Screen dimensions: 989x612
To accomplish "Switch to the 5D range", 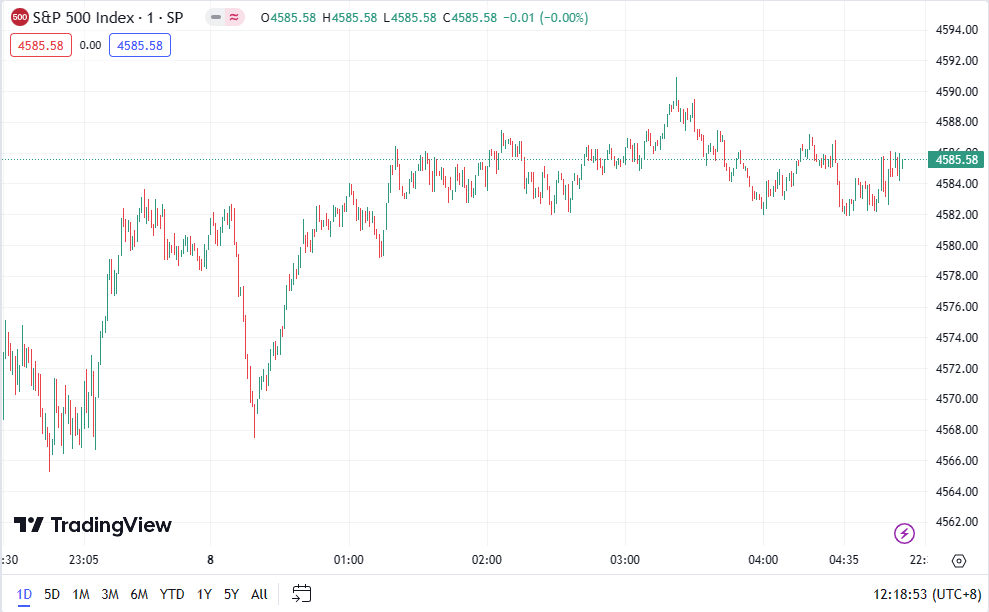I will pos(52,594).
